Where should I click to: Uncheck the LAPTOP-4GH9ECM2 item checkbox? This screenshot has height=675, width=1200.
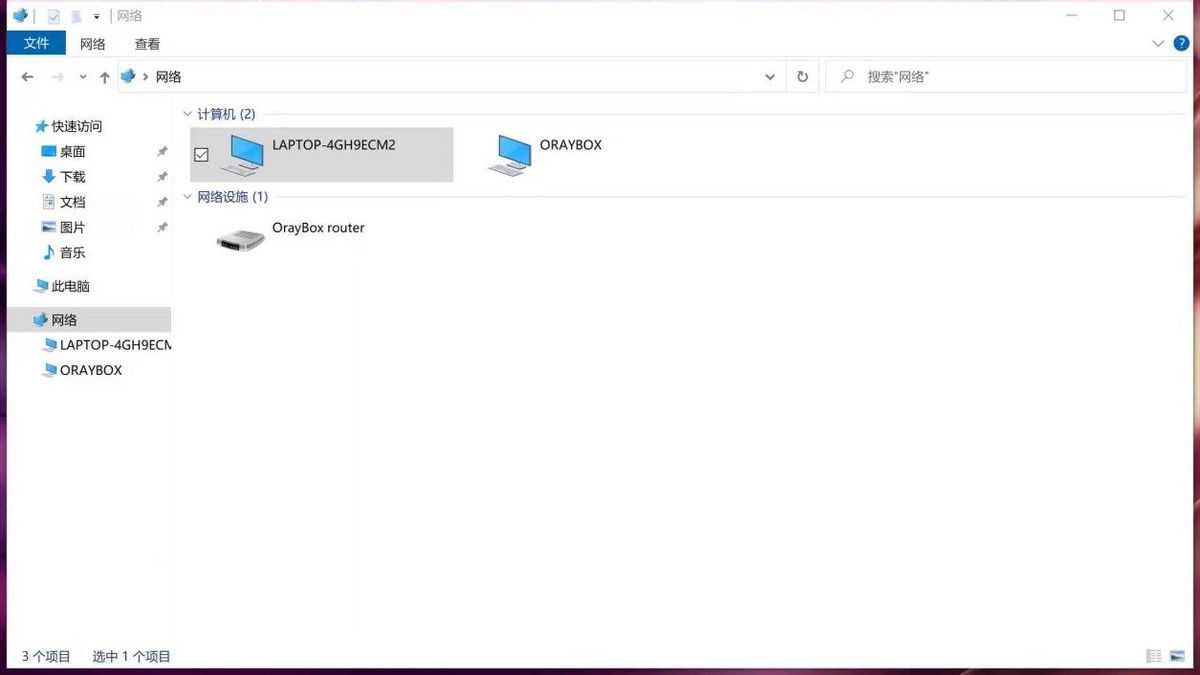coord(201,154)
